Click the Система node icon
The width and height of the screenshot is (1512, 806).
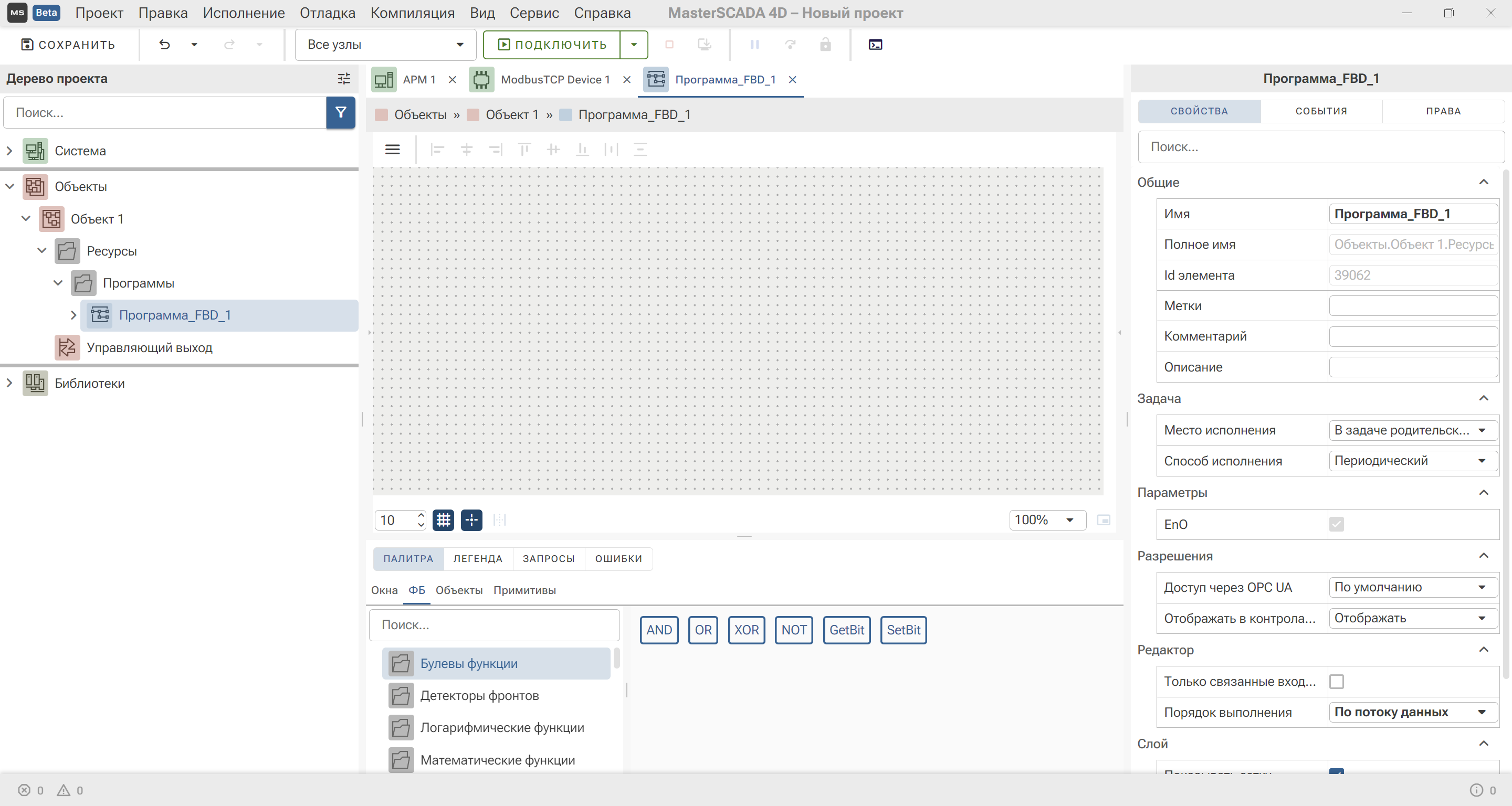35,151
